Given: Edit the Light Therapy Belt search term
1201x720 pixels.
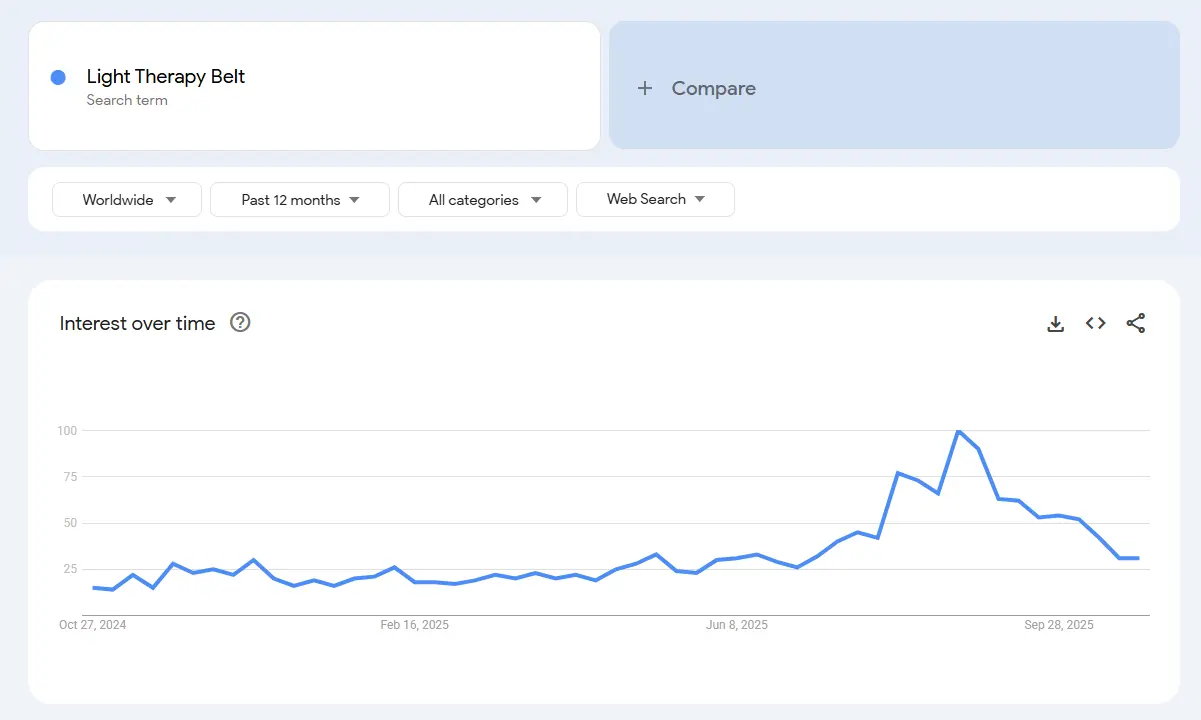Looking at the screenshot, I should tap(166, 77).
